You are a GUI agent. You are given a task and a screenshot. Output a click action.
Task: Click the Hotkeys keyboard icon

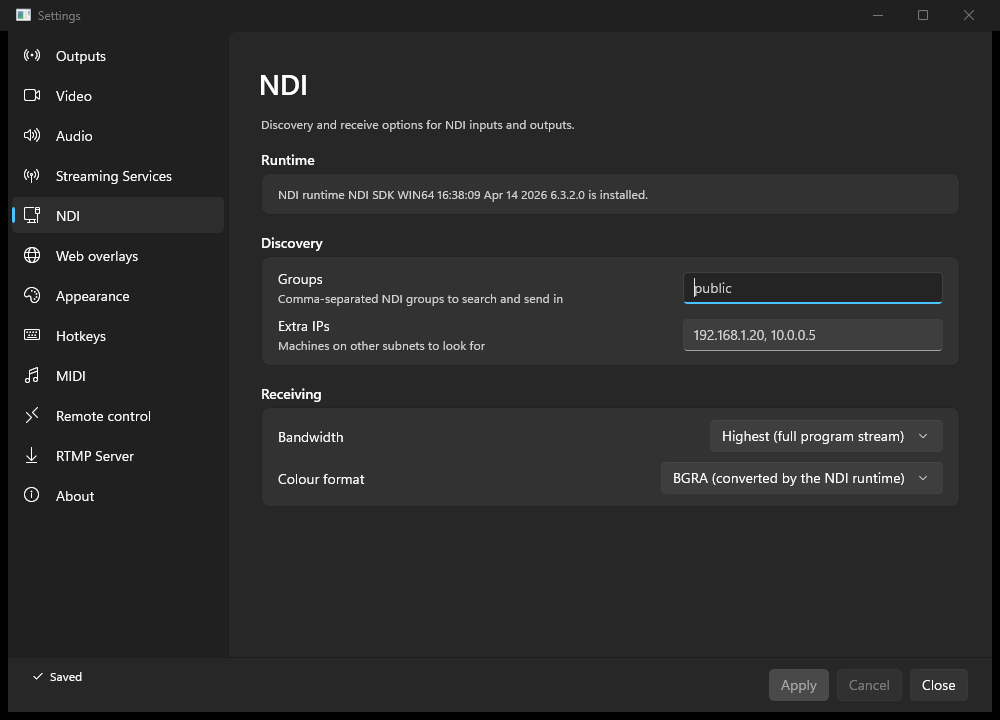coord(32,335)
